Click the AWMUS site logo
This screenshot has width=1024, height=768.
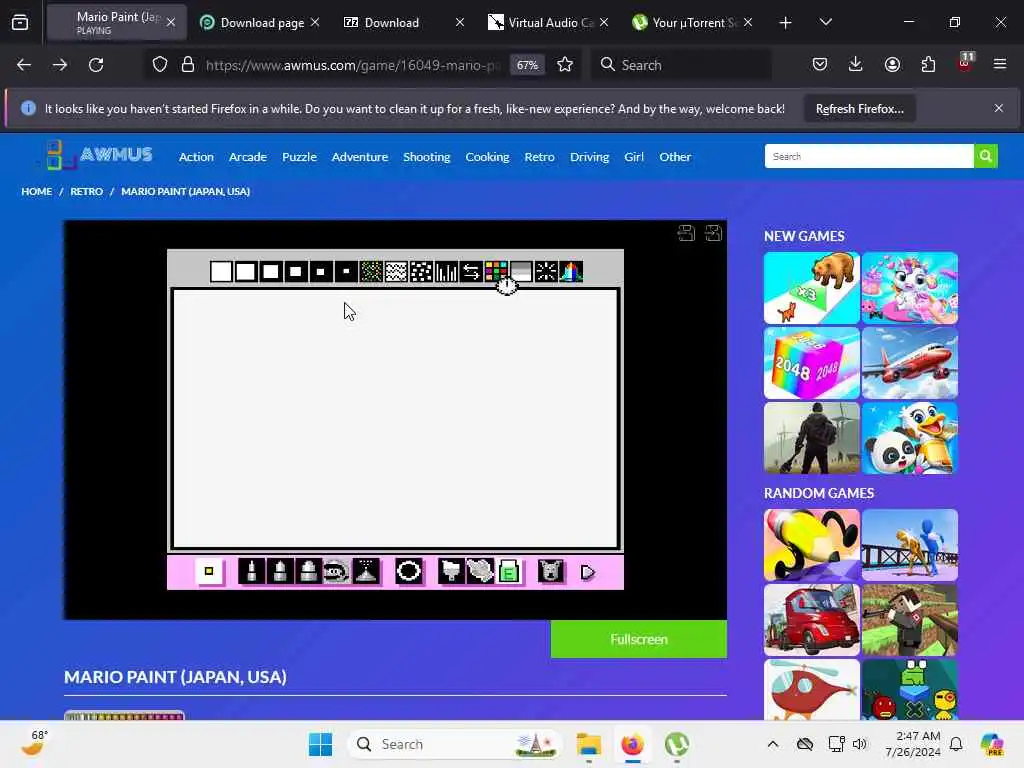pos(99,155)
